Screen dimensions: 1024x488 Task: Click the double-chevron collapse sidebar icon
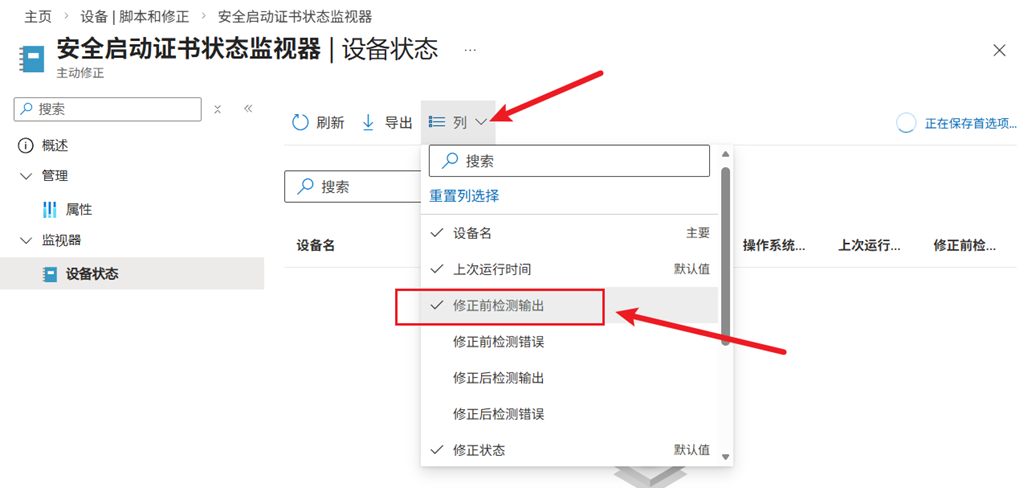(248, 109)
